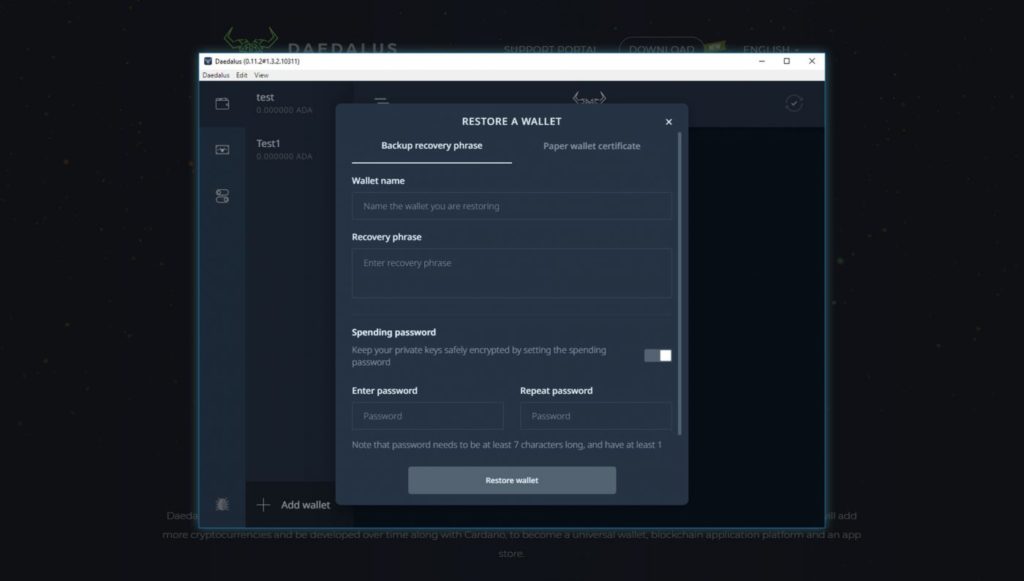Open the paper wallet certificate sidebar icon
Screen dimensions: 1024x581
coord(222,149)
